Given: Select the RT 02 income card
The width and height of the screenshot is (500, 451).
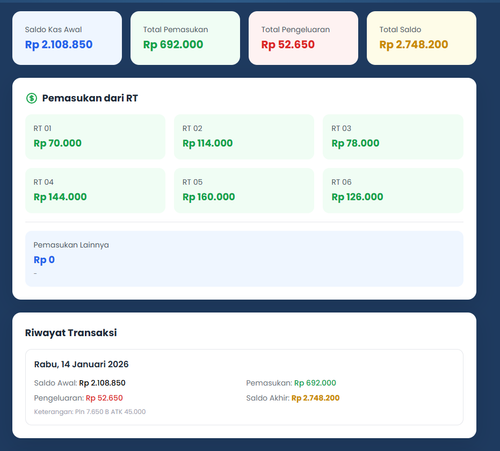Looking at the screenshot, I should (244, 137).
